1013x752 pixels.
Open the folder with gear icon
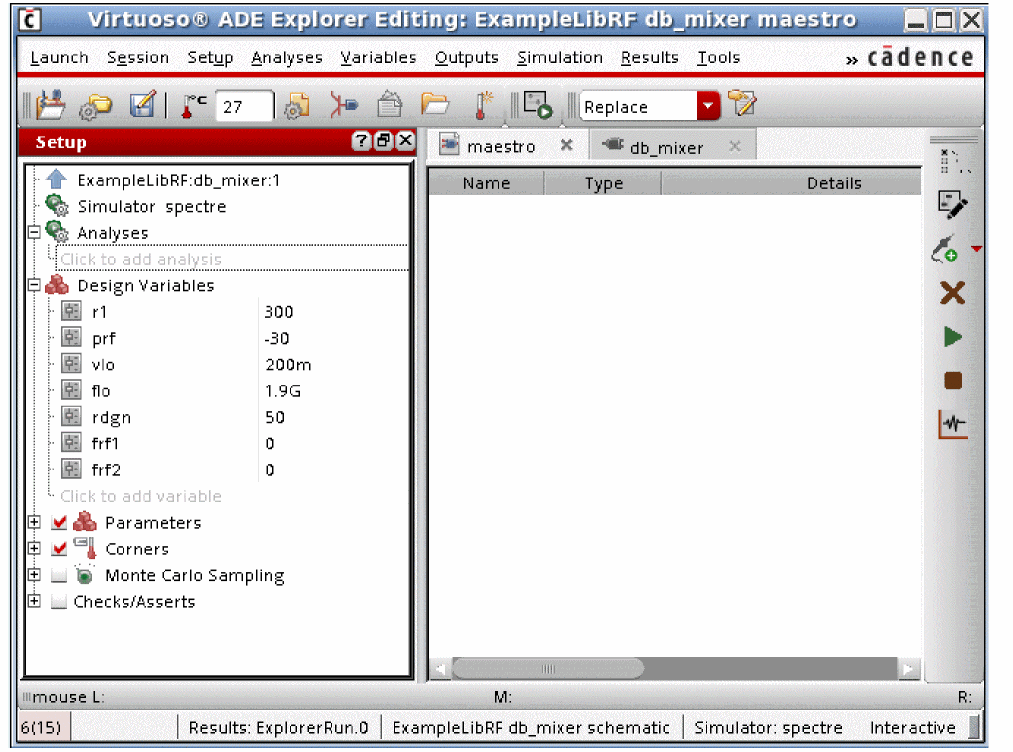(x=96, y=106)
